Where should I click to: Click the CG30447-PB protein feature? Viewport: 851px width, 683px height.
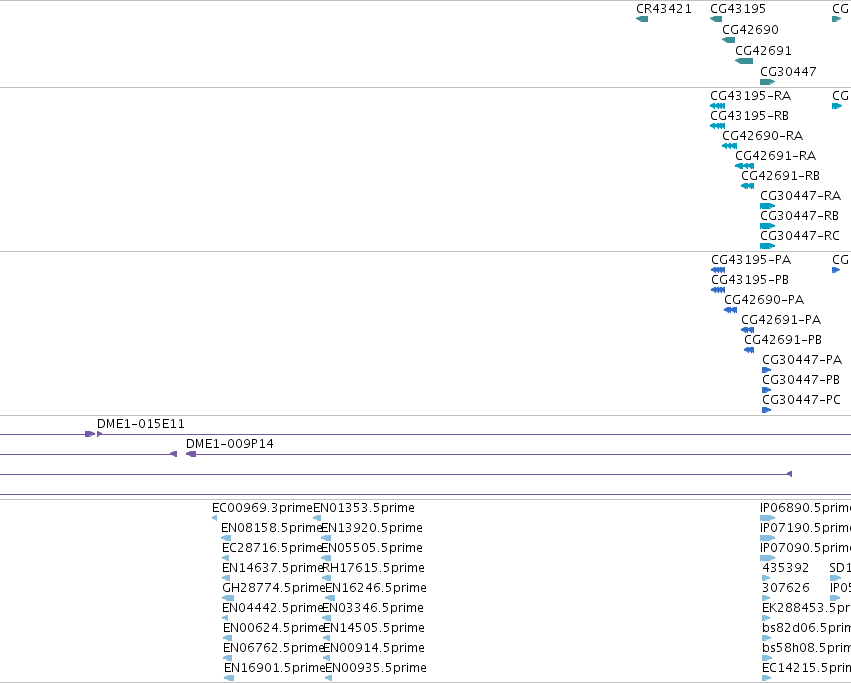(766, 390)
